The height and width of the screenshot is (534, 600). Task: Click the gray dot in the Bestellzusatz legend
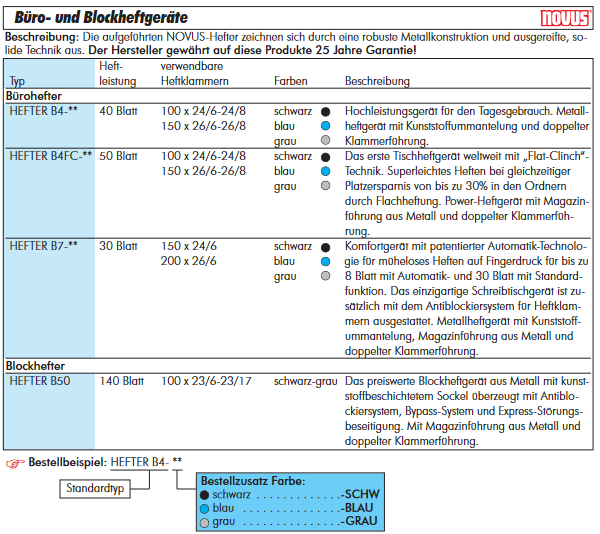pyautogui.click(x=205, y=522)
